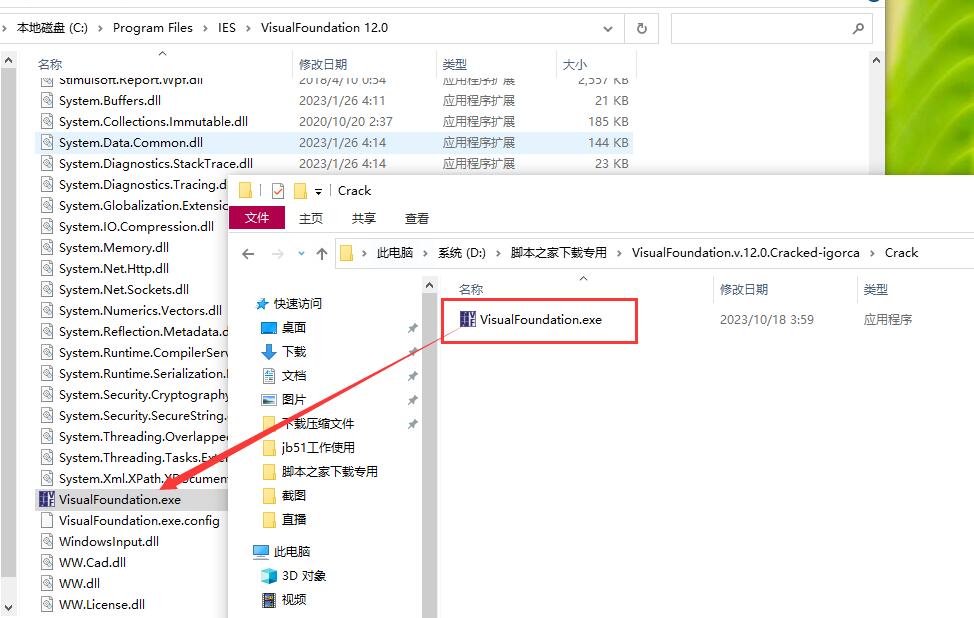Select VisualFoundation.exe in the Crack window
This screenshot has height=618, width=974.
coord(540,320)
